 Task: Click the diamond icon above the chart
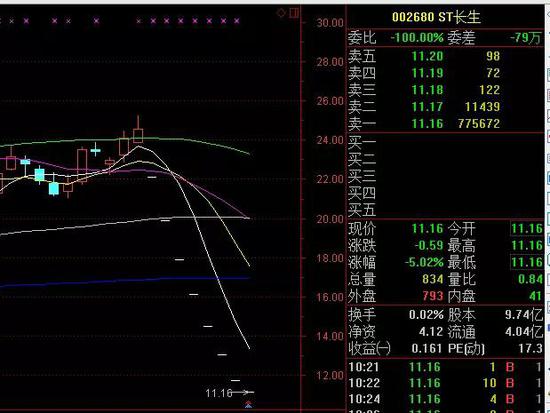281,13
